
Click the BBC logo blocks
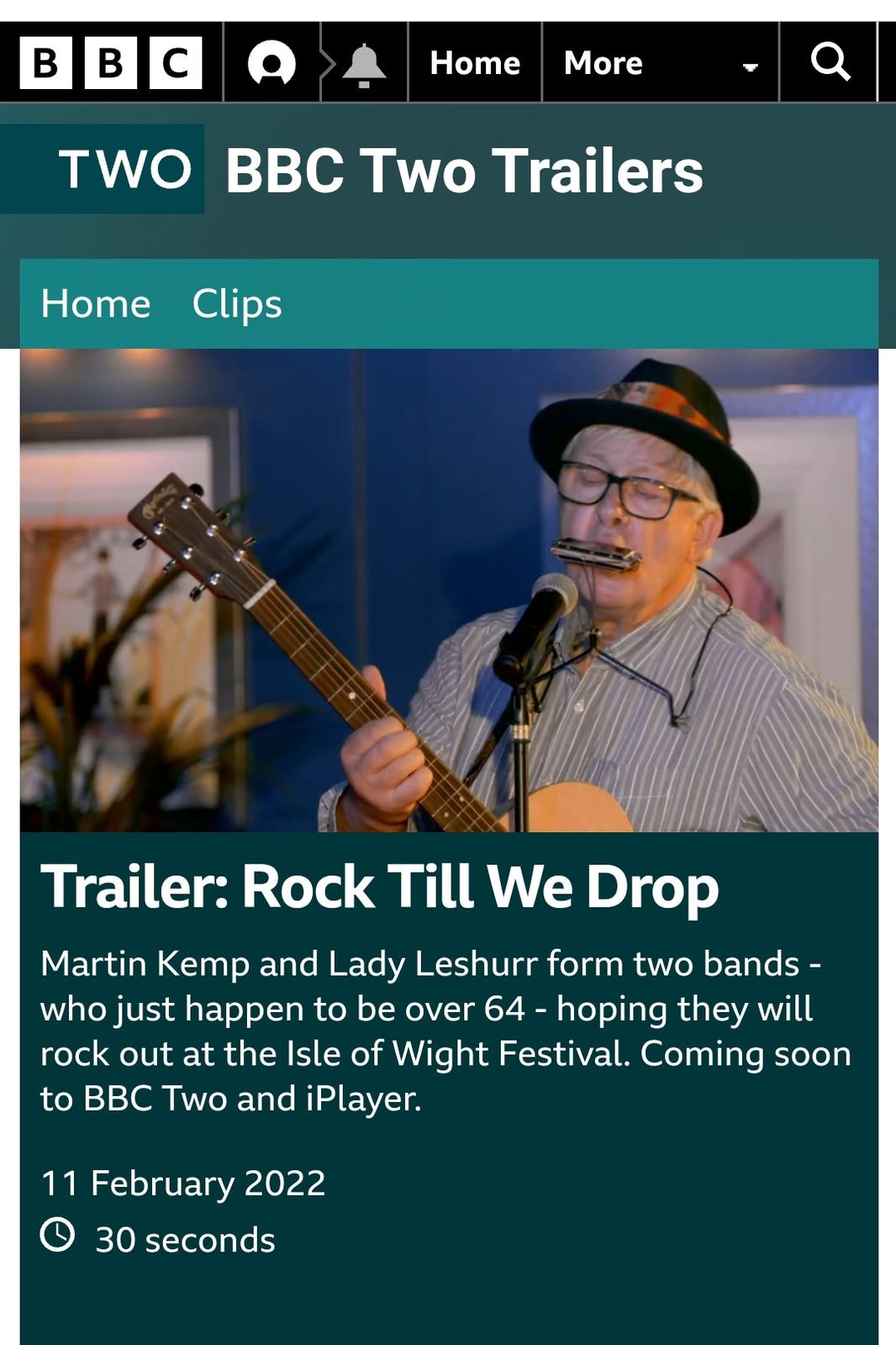[111, 63]
